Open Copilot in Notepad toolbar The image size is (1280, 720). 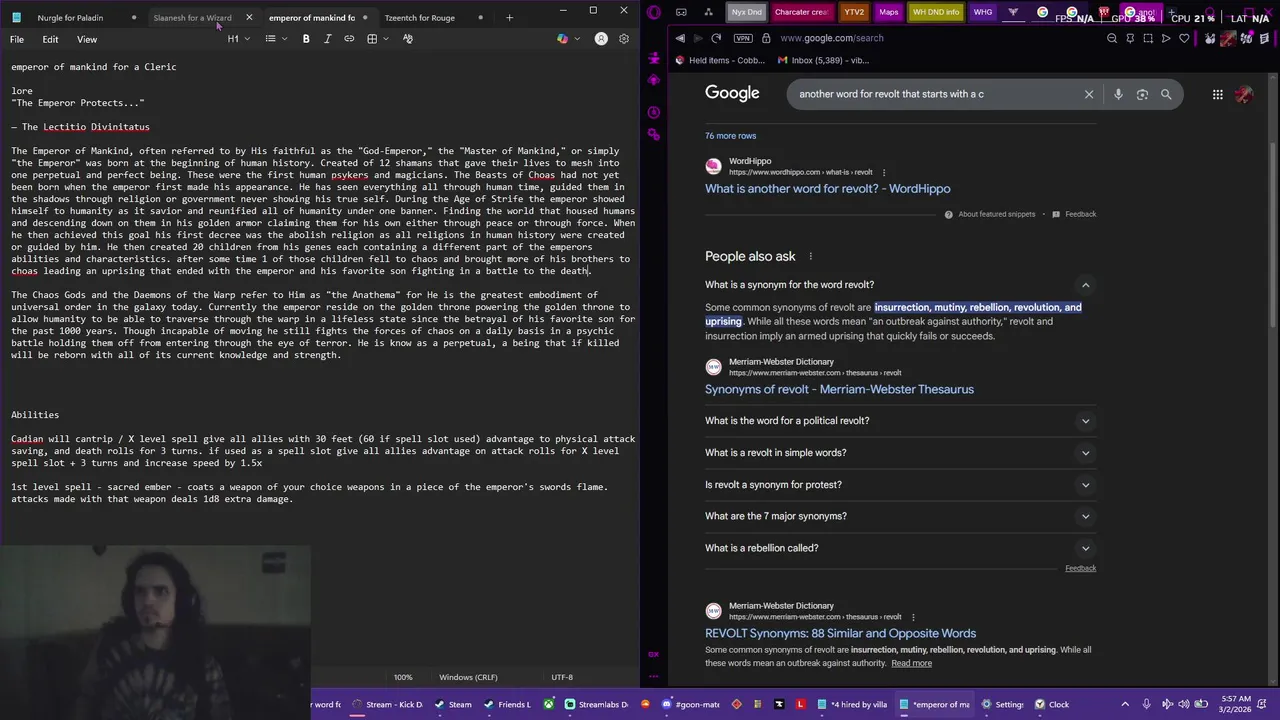(562, 39)
